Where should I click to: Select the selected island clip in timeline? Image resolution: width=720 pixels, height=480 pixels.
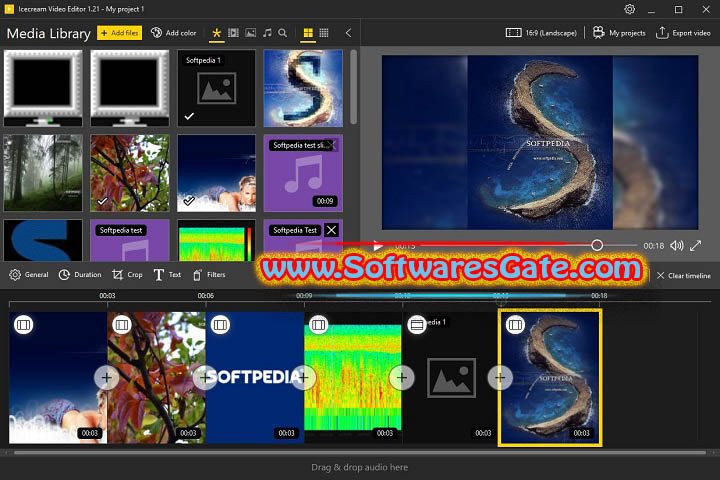[x=550, y=378]
